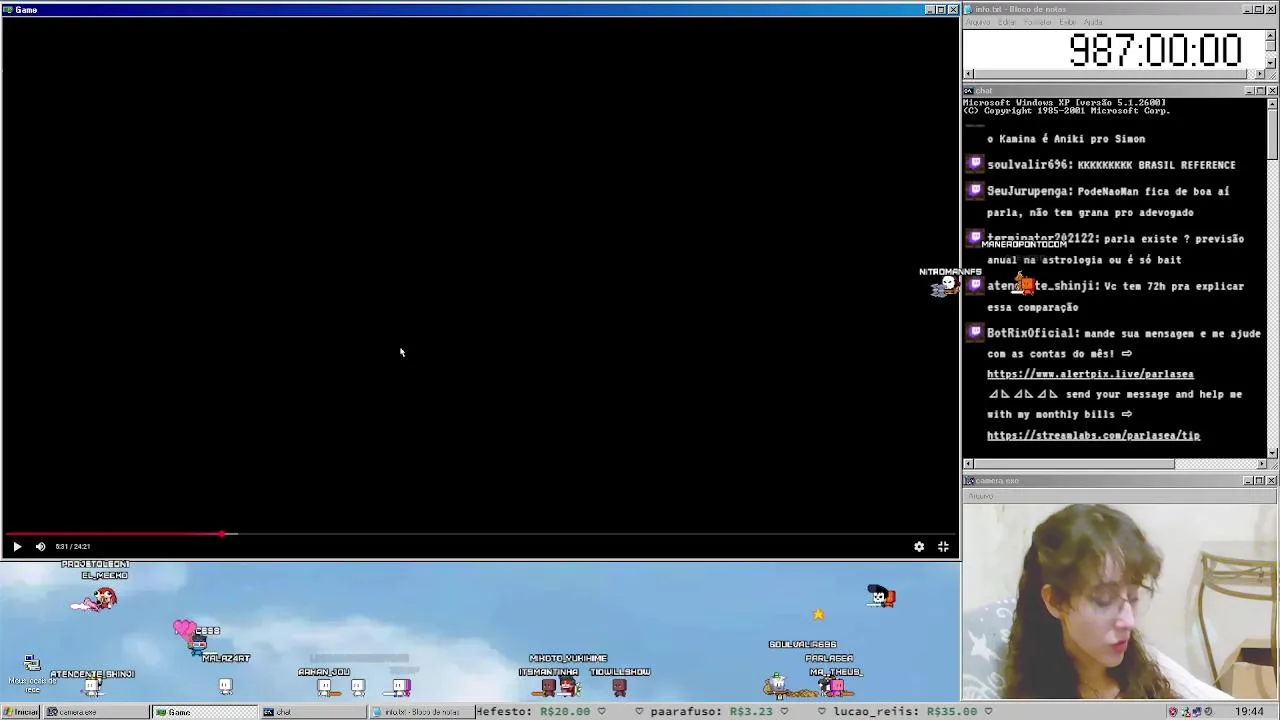
Task: Click the chat window console icon
Action: pyautogui.click(x=969, y=91)
